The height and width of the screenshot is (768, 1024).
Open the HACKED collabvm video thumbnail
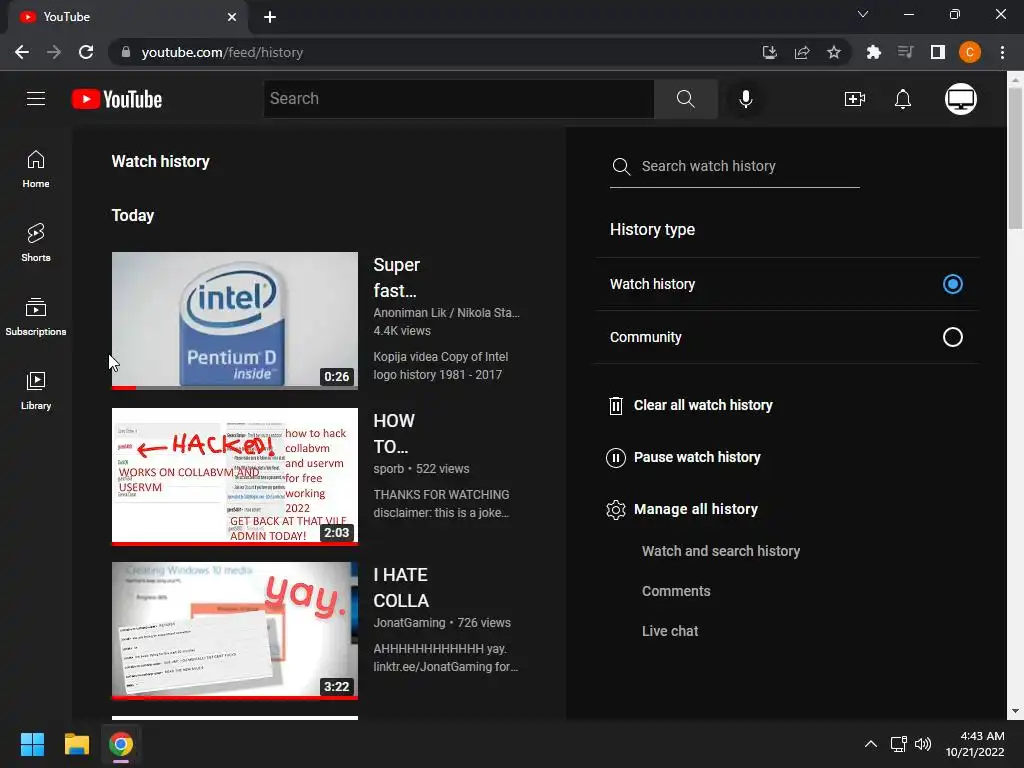(x=234, y=476)
